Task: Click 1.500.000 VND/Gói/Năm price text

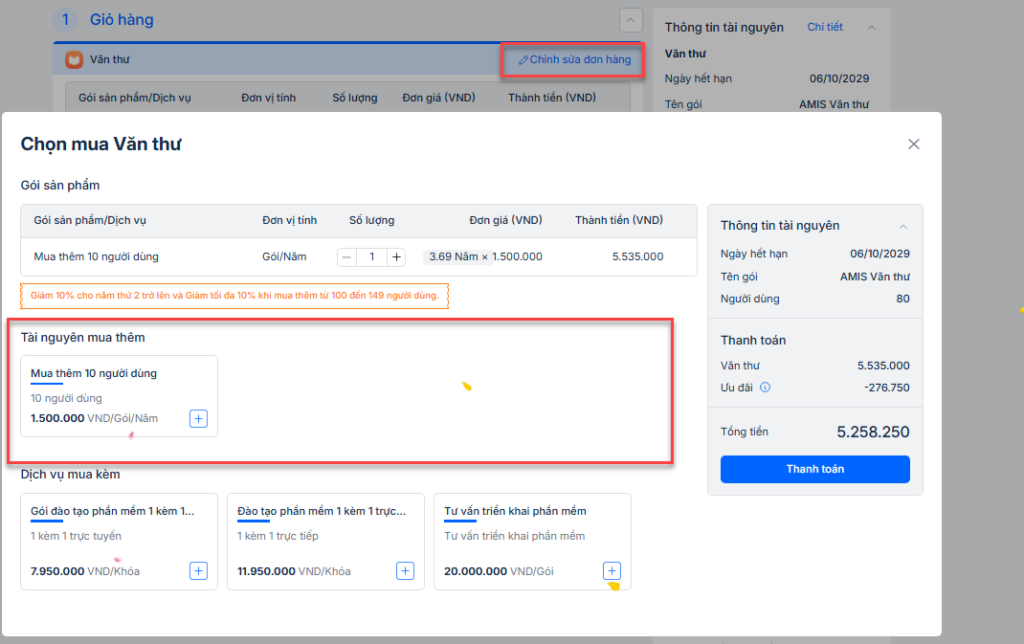Action: pos(94,418)
